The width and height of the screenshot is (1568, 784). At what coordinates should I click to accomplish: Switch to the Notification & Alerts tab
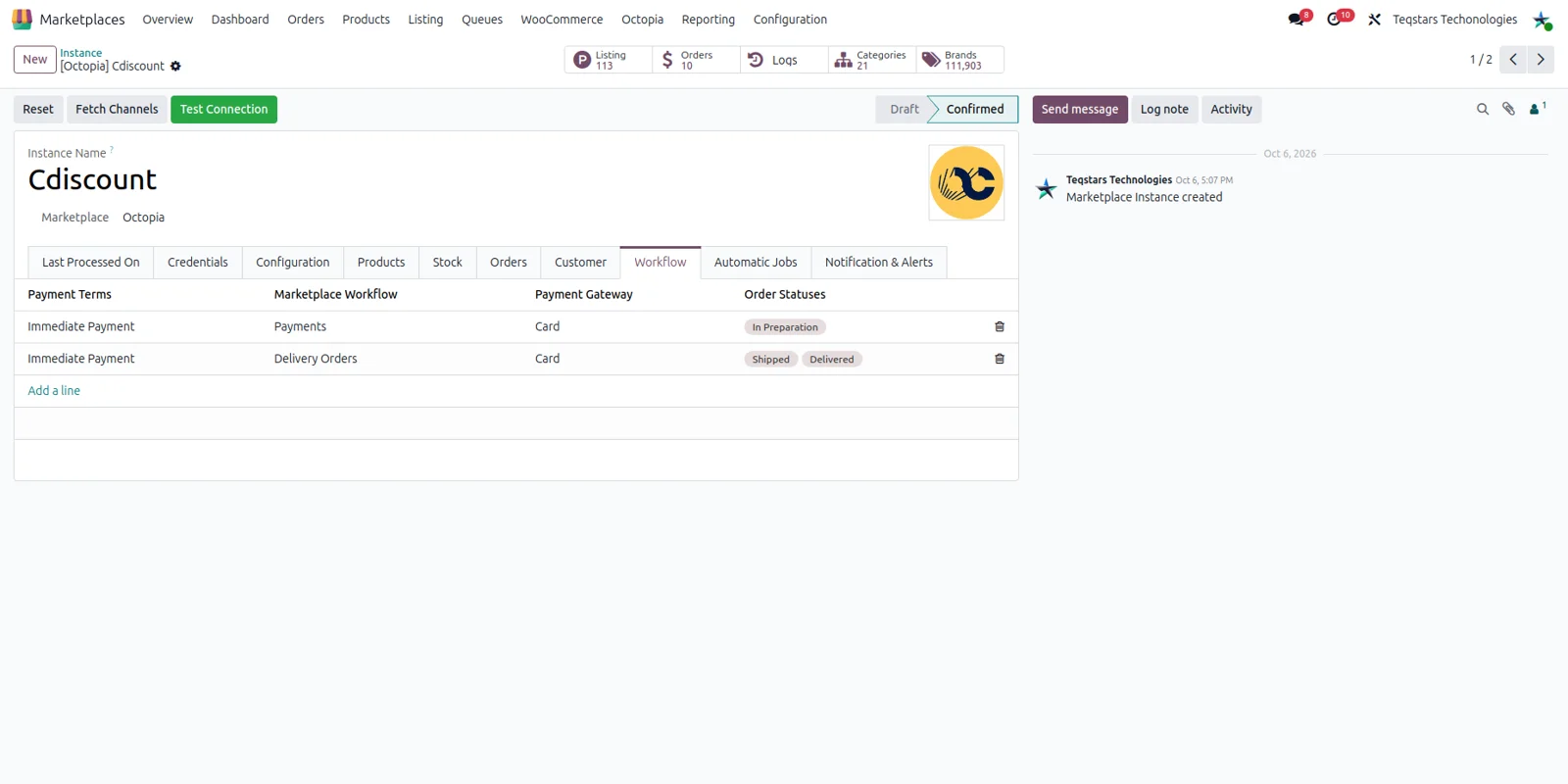click(x=879, y=263)
